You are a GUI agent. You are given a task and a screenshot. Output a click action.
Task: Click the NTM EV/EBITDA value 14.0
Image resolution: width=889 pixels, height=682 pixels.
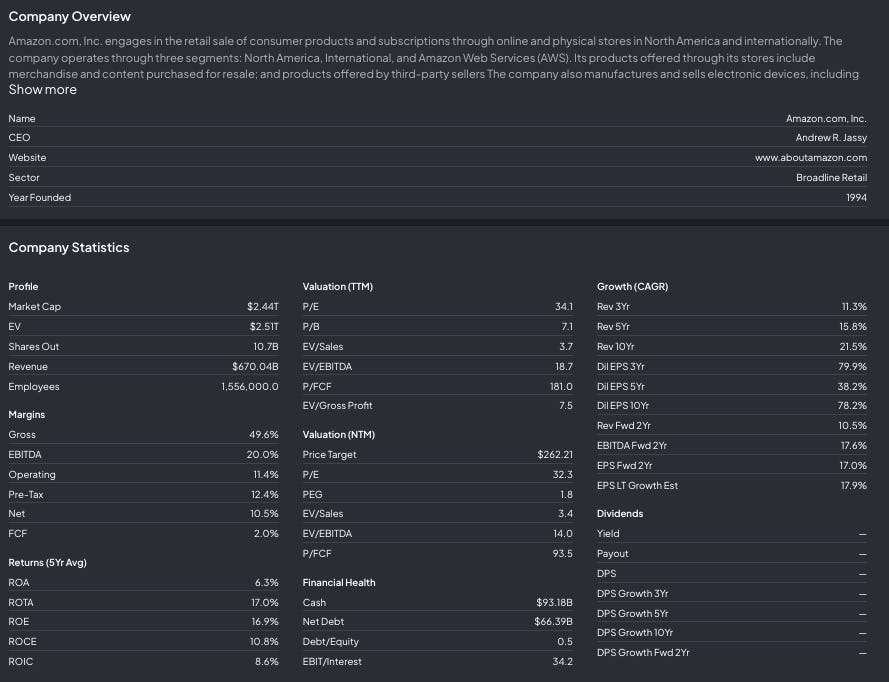tap(563, 533)
